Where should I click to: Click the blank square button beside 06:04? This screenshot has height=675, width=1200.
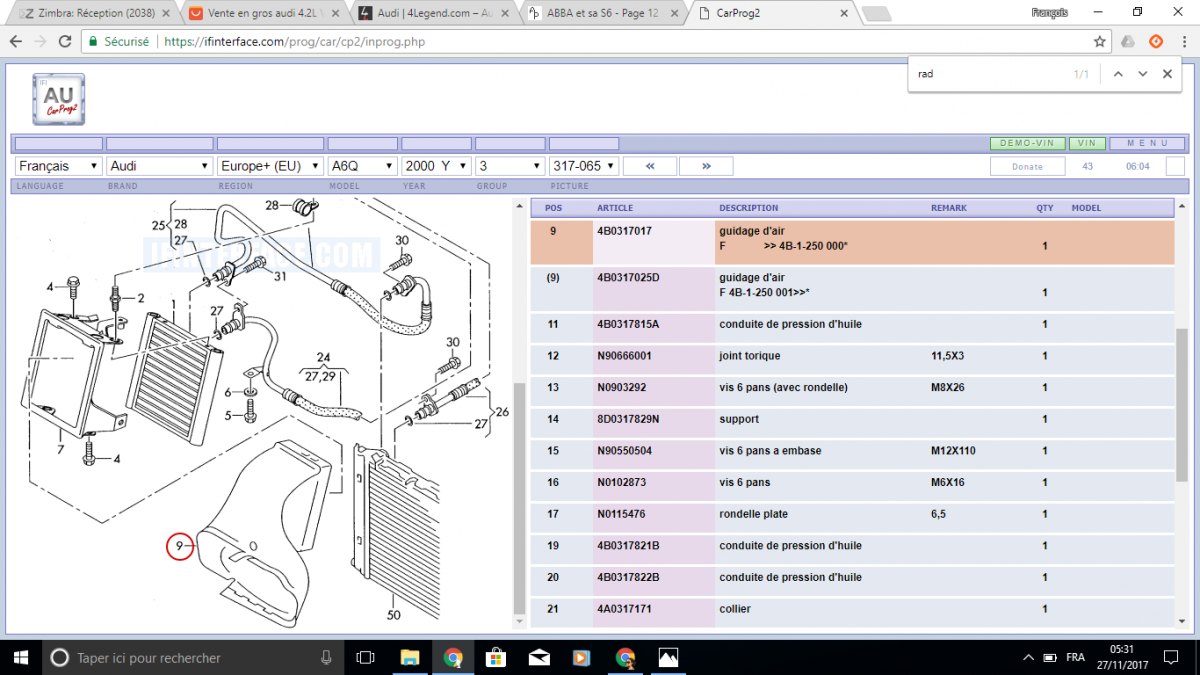(x=1174, y=166)
